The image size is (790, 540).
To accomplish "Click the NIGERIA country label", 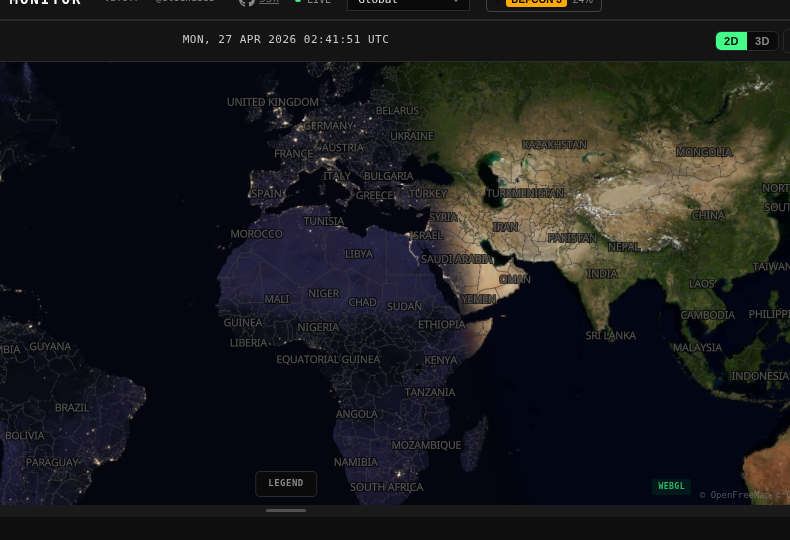I will click(318, 327).
